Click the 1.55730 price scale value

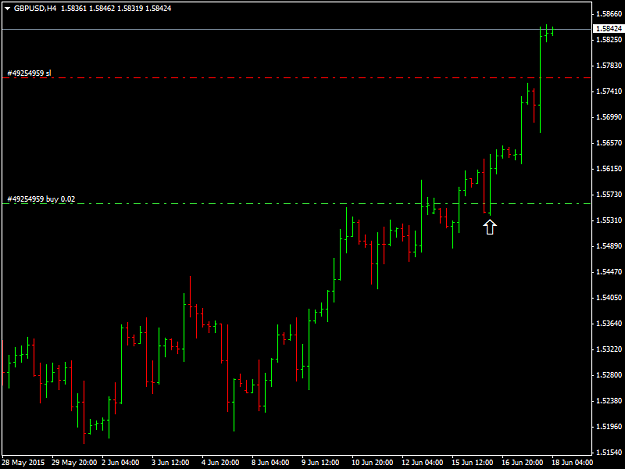tap(609, 194)
